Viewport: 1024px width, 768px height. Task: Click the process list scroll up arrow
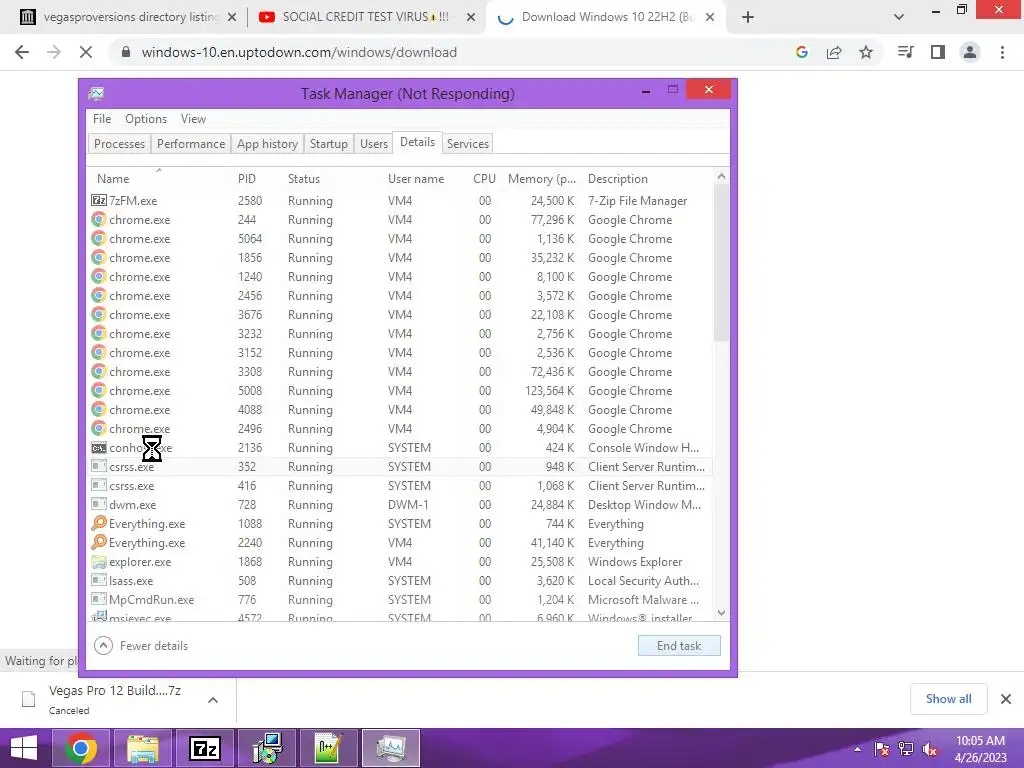pyautogui.click(x=721, y=176)
